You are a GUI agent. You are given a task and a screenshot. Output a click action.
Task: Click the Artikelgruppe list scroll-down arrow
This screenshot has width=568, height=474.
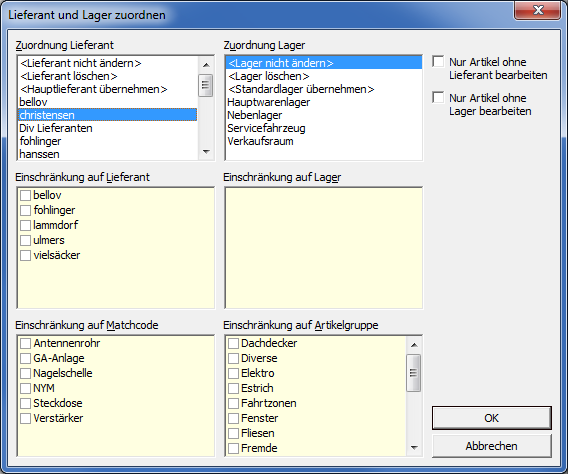pyautogui.click(x=414, y=448)
